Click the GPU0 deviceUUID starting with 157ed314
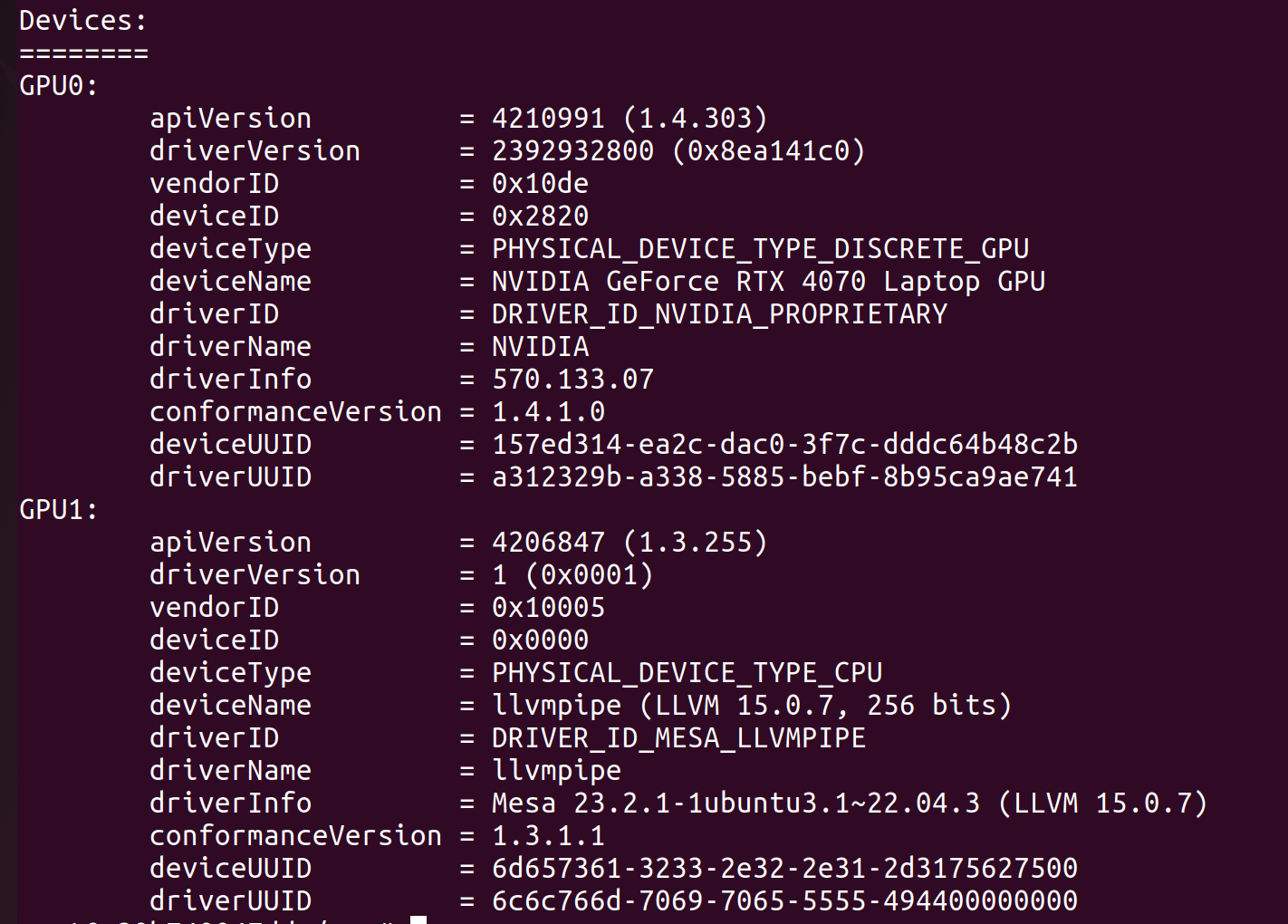 click(784, 444)
